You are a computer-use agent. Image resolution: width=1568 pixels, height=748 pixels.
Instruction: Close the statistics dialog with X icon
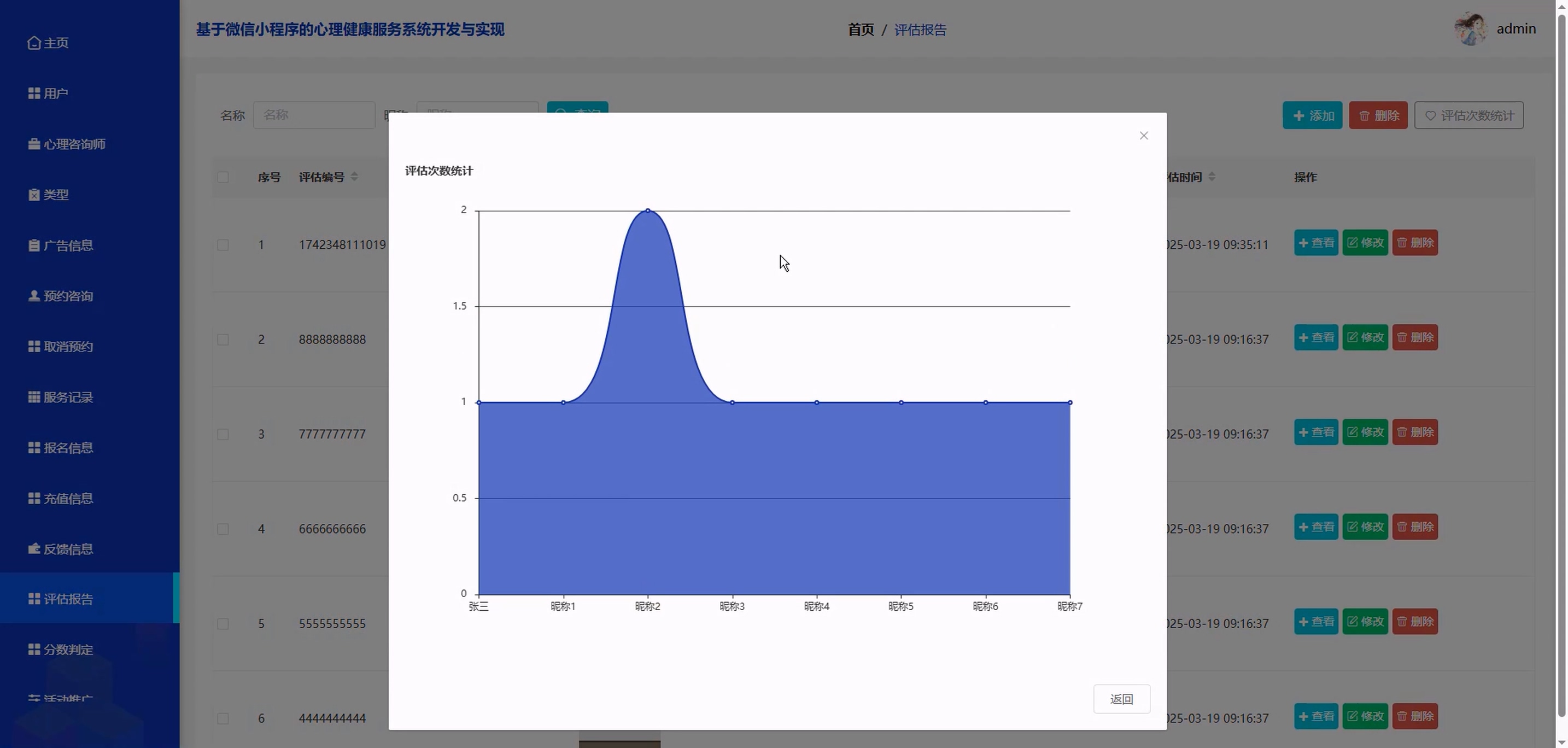1143,136
